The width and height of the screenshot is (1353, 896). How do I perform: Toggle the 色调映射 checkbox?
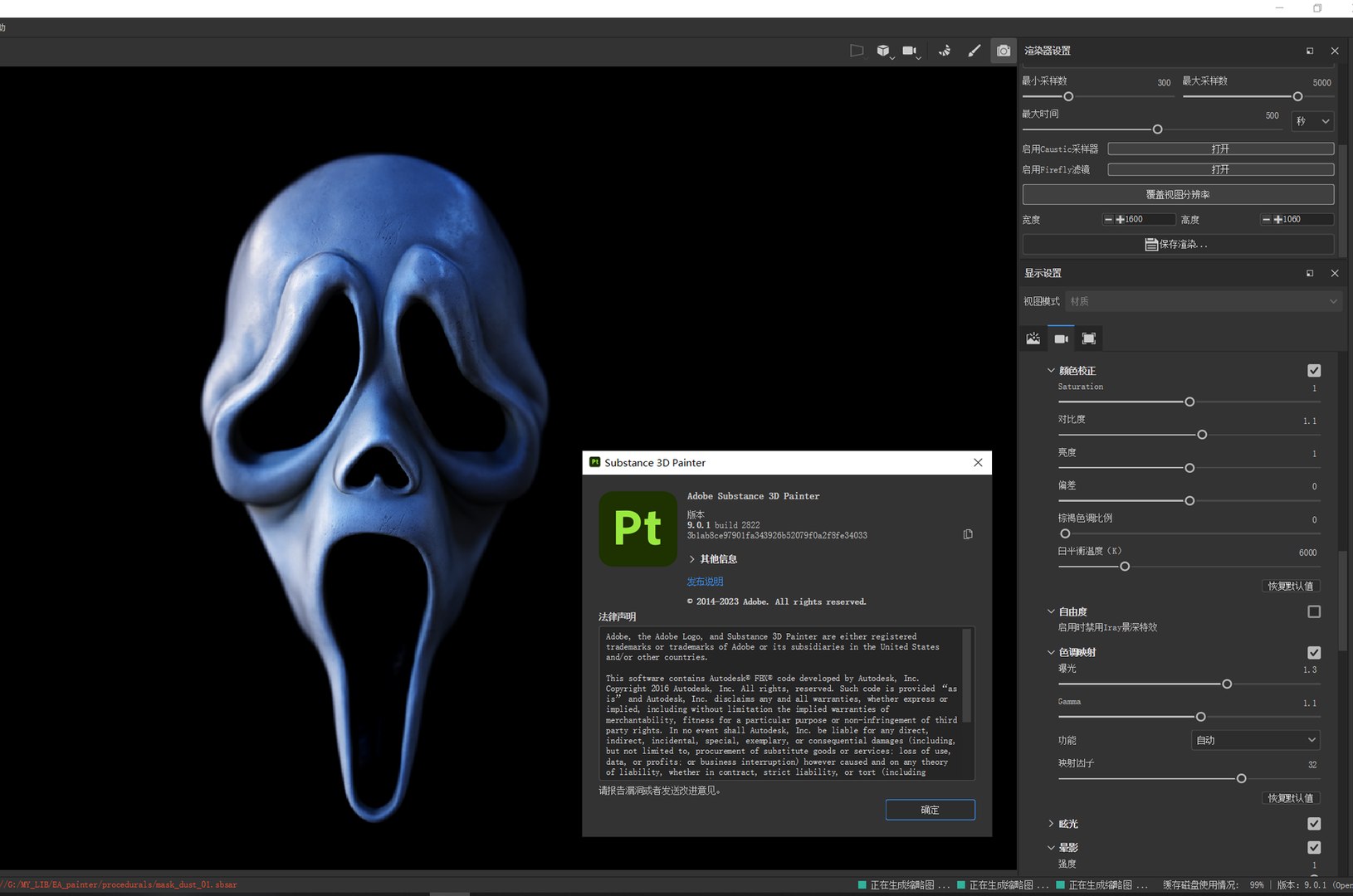(x=1314, y=653)
